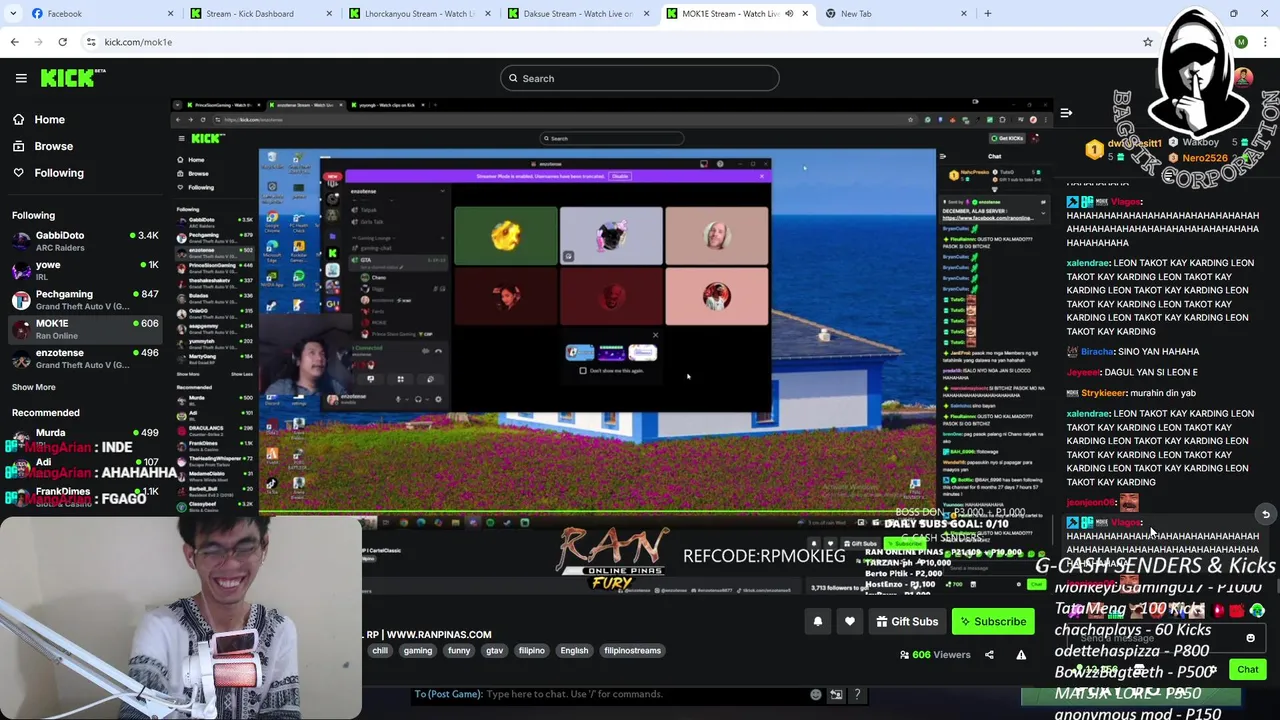Open enzotense channel avatar
Image resolution: width=1280 pixels, height=720 pixels.
[21, 358]
